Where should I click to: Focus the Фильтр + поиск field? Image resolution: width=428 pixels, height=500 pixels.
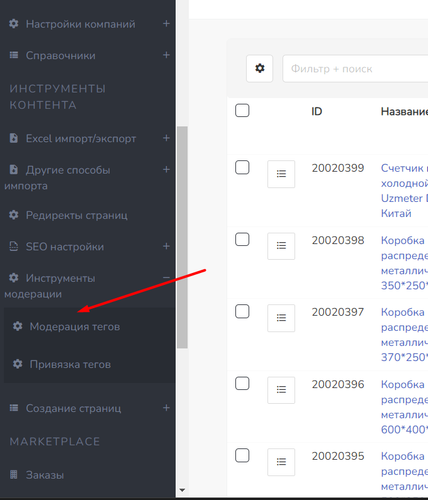pos(355,69)
